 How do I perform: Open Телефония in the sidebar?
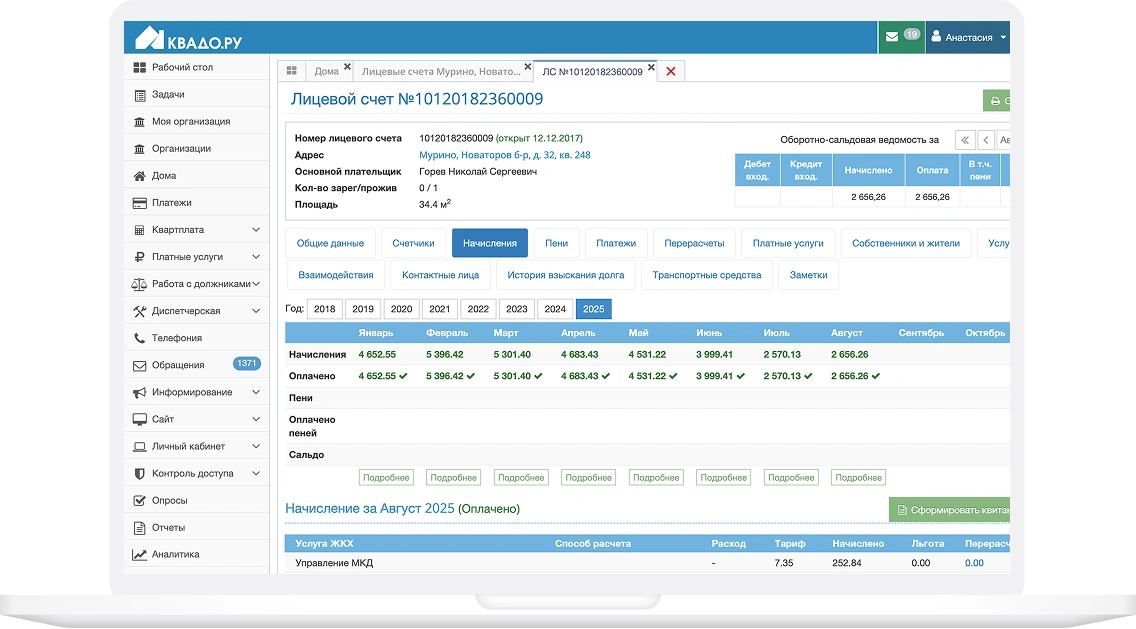pyautogui.click(x=176, y=338)
